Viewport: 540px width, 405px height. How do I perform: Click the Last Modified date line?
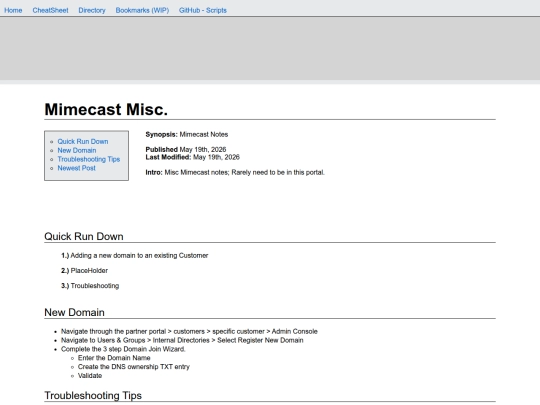(x=192, y=157)
